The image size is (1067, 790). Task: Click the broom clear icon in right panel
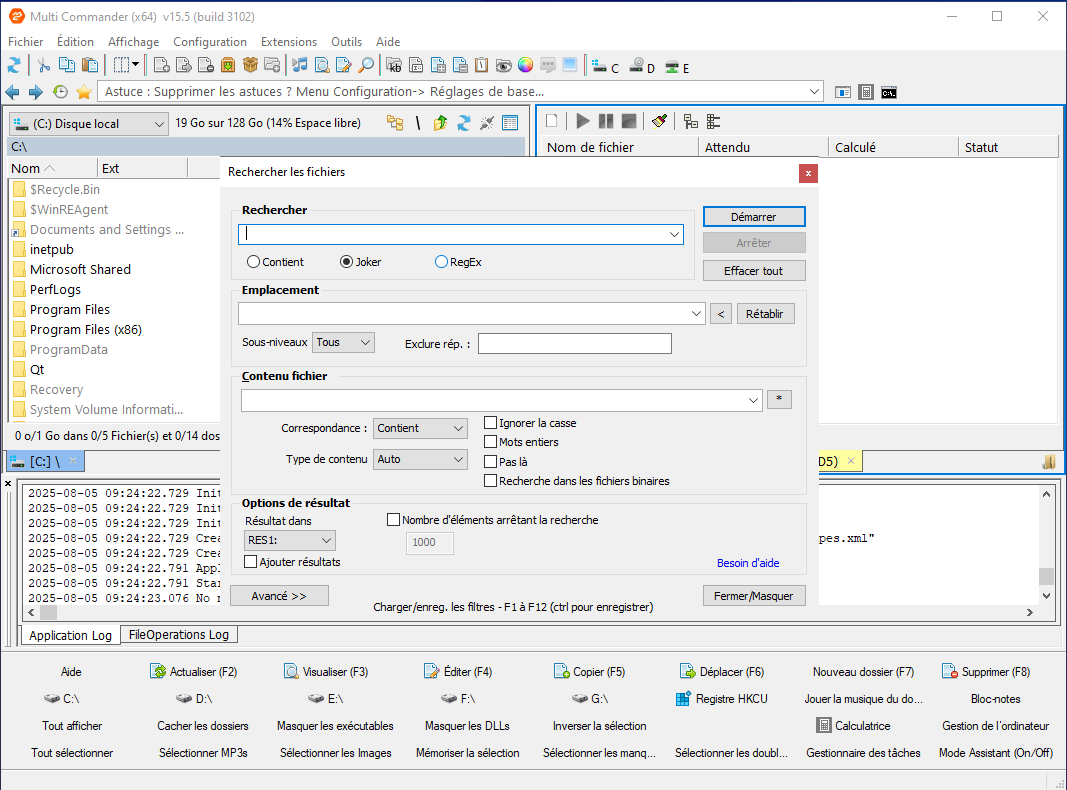pyautogui.click(x=659, y=121)
